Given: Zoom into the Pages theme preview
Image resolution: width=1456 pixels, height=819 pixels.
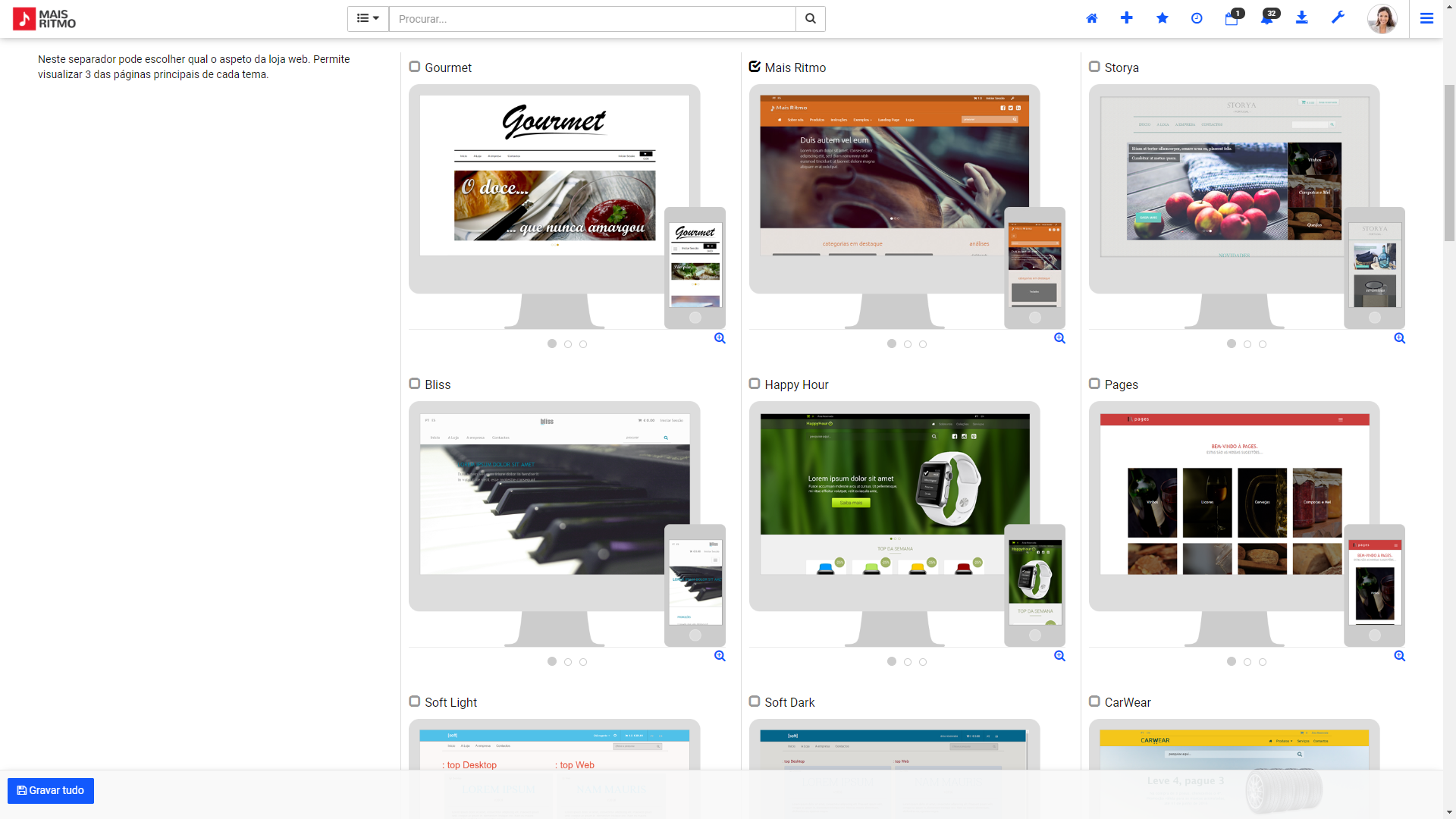Looking at the screenshot, I should click(x=1399, y=656).
